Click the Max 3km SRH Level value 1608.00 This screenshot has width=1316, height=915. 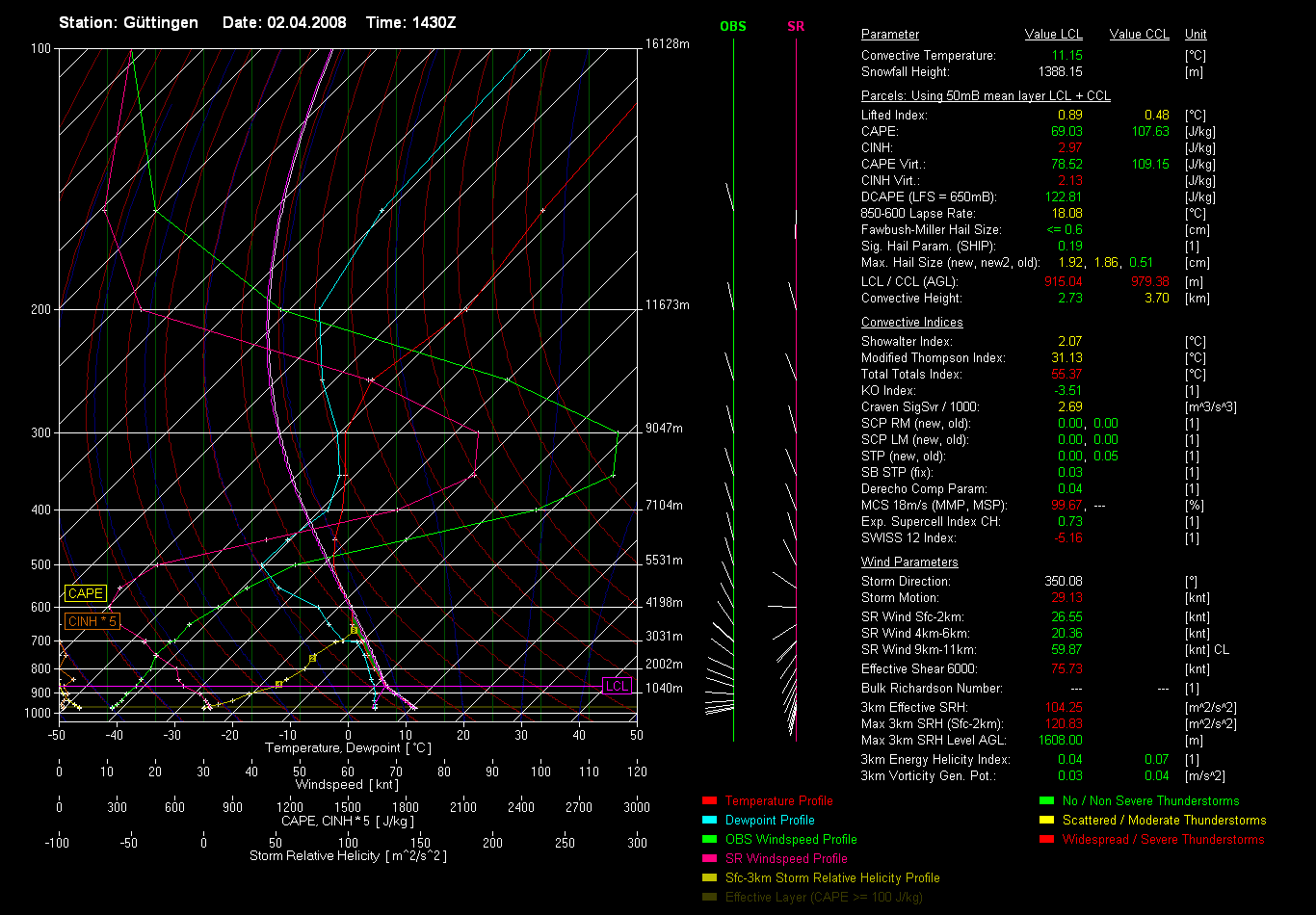click(x=1060, y=741)
